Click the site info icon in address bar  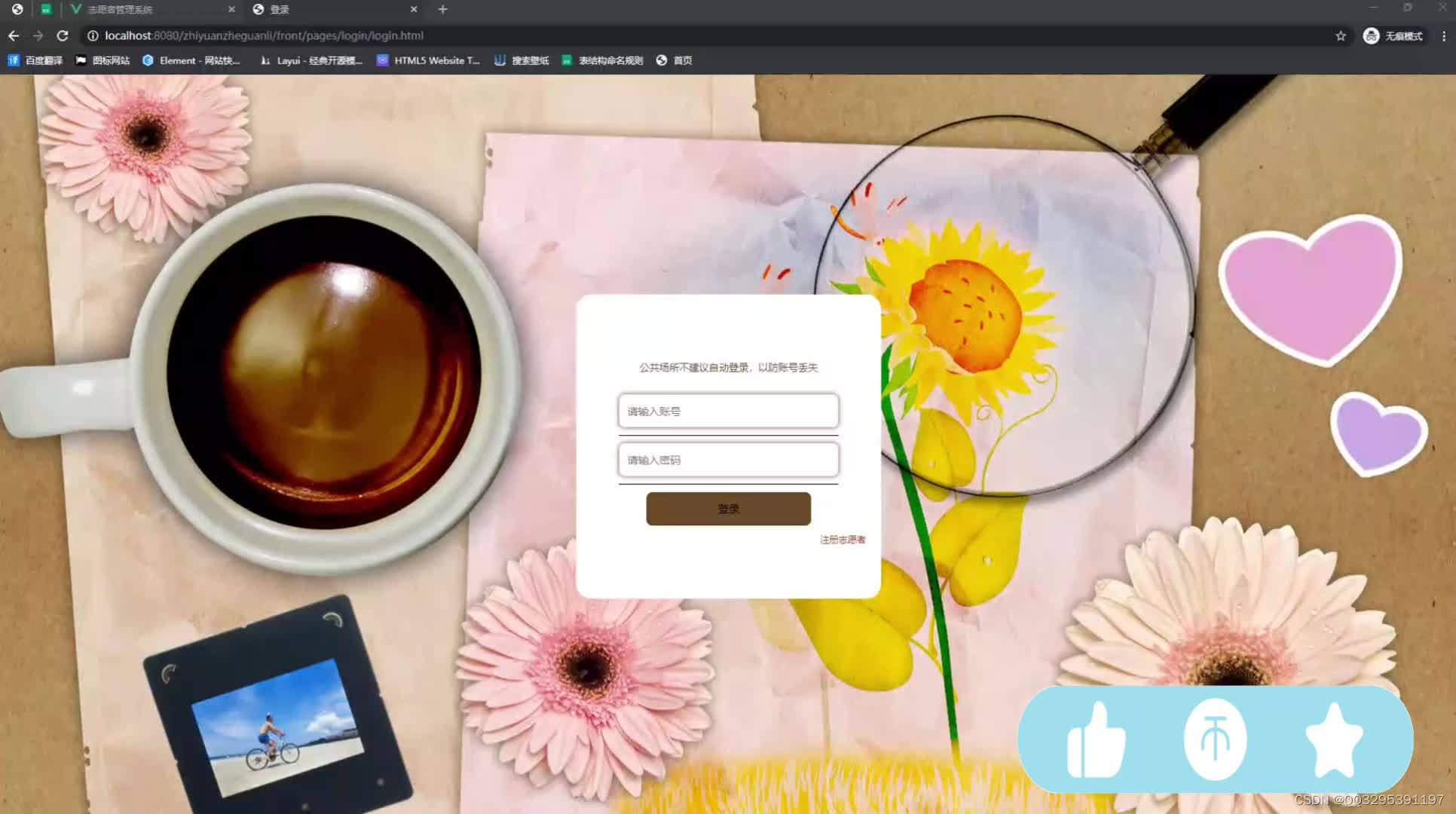(93, 35)
